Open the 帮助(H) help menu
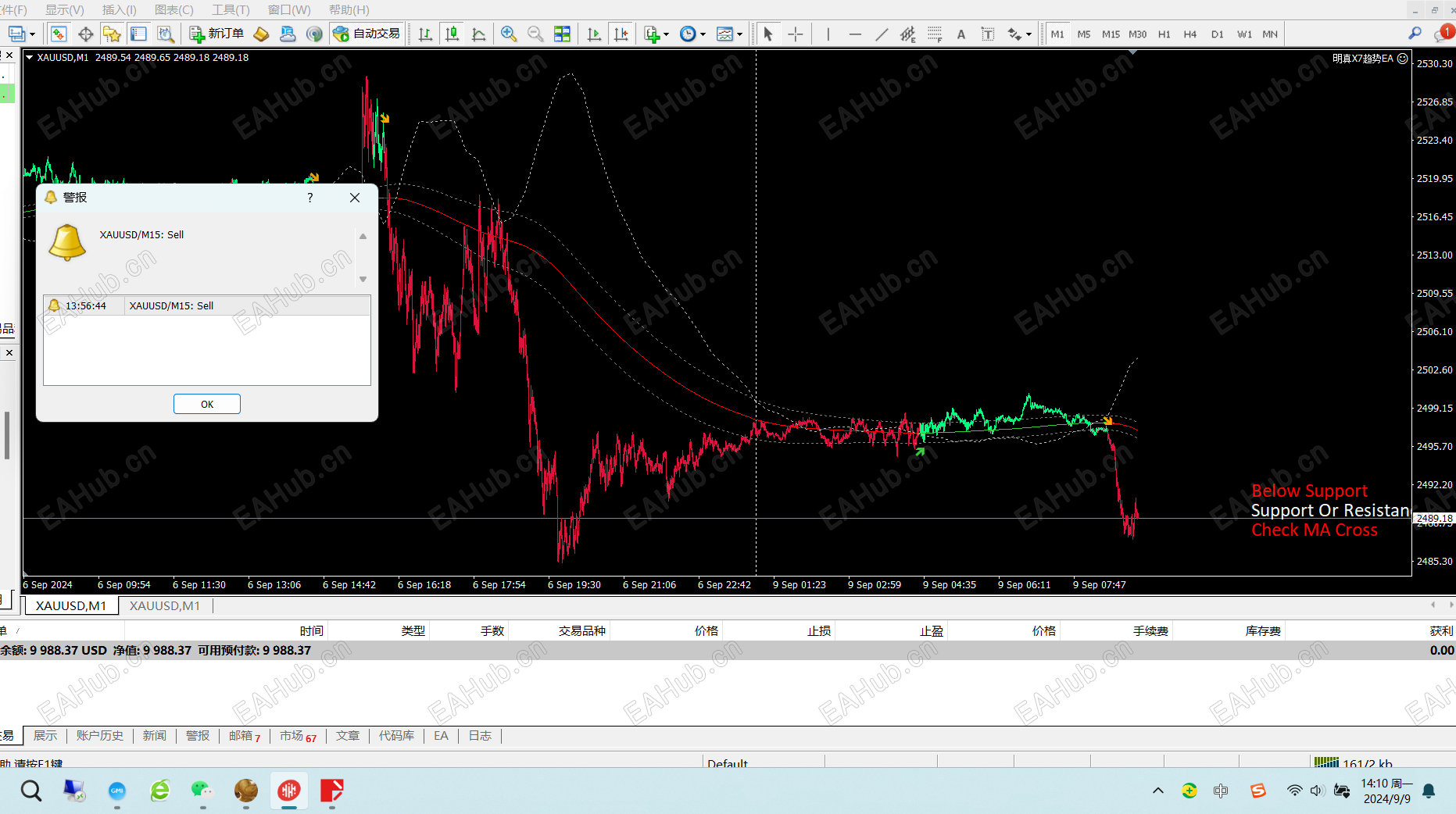Screen dimensions: 1456x814 [349, 10]
